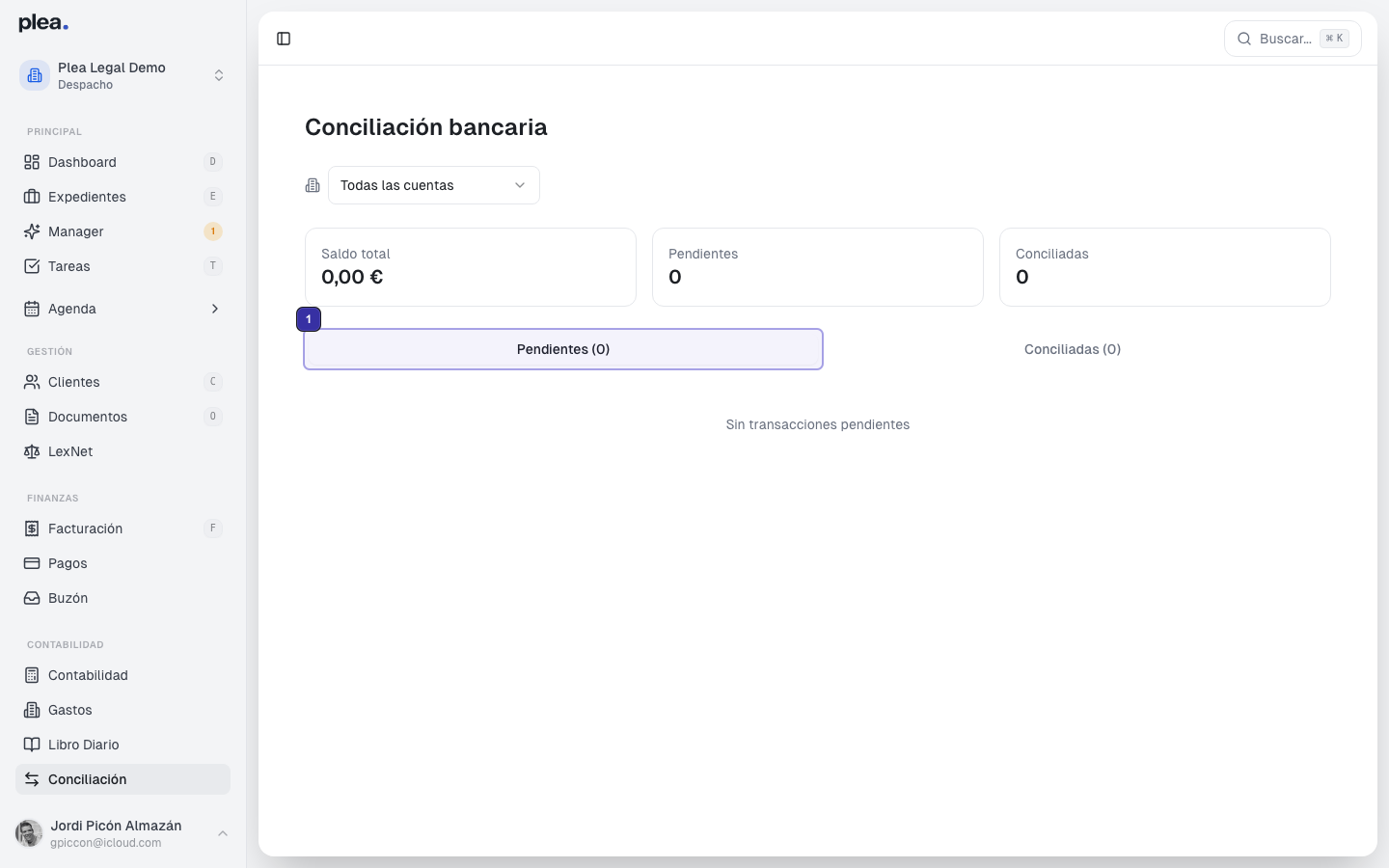Image resolution: width=1389 pixels, height=868 pixels.
Task: Open Facturación under Finanzas
Action: click(x=85, y=529)
